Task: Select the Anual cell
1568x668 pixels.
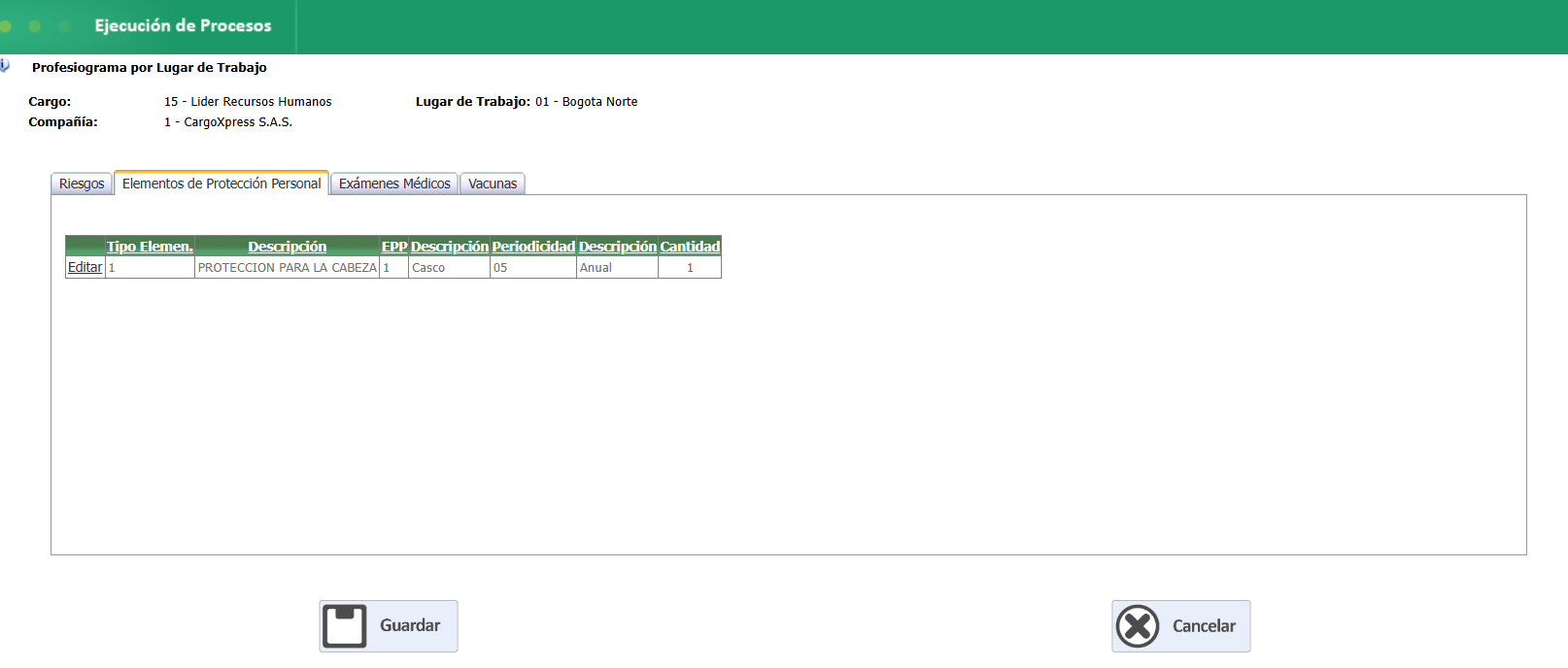Action: 618,268
